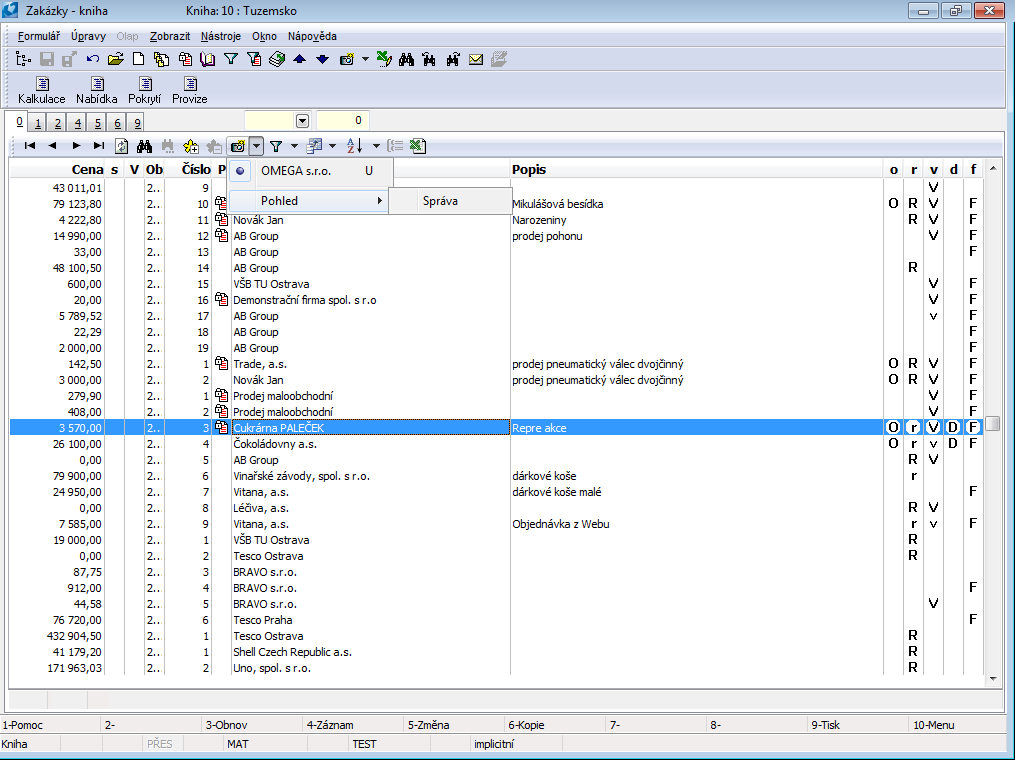Open the Nabídka report icon

97,85
